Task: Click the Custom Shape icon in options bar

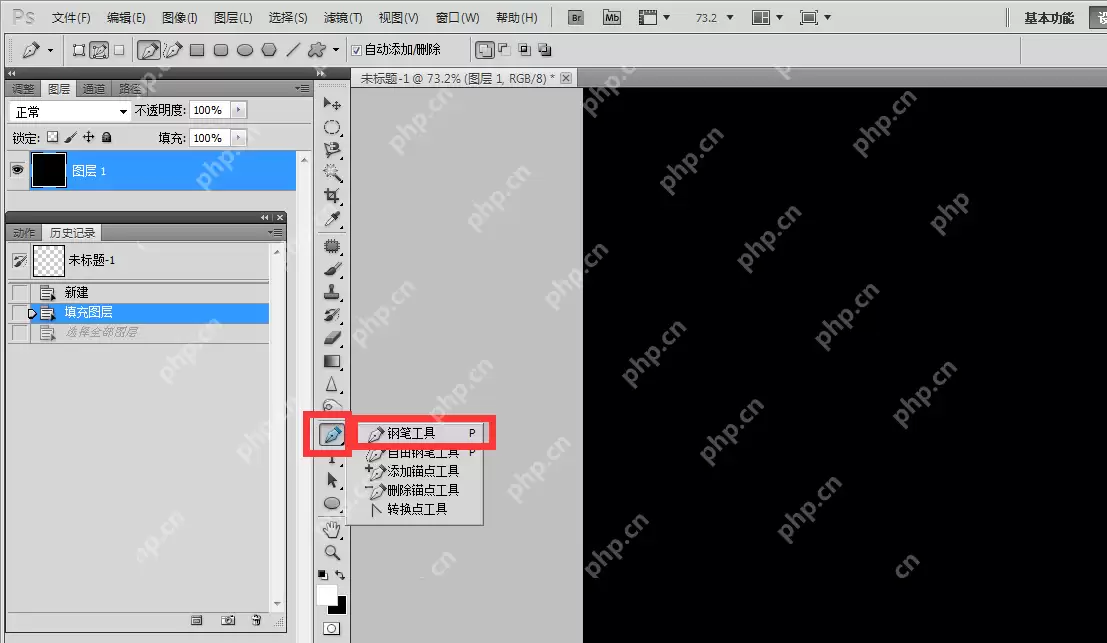Action: click(317, 49)
